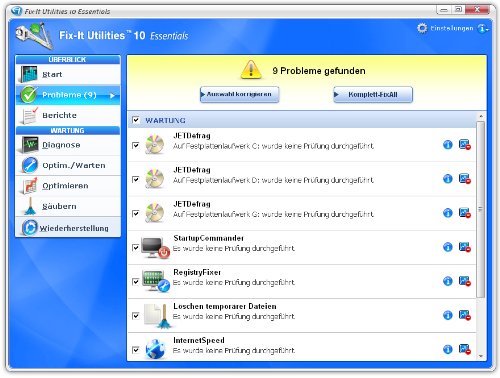Click the Diagnose monitor icon
Screen dimensions: 500x378
pos(30,145)
